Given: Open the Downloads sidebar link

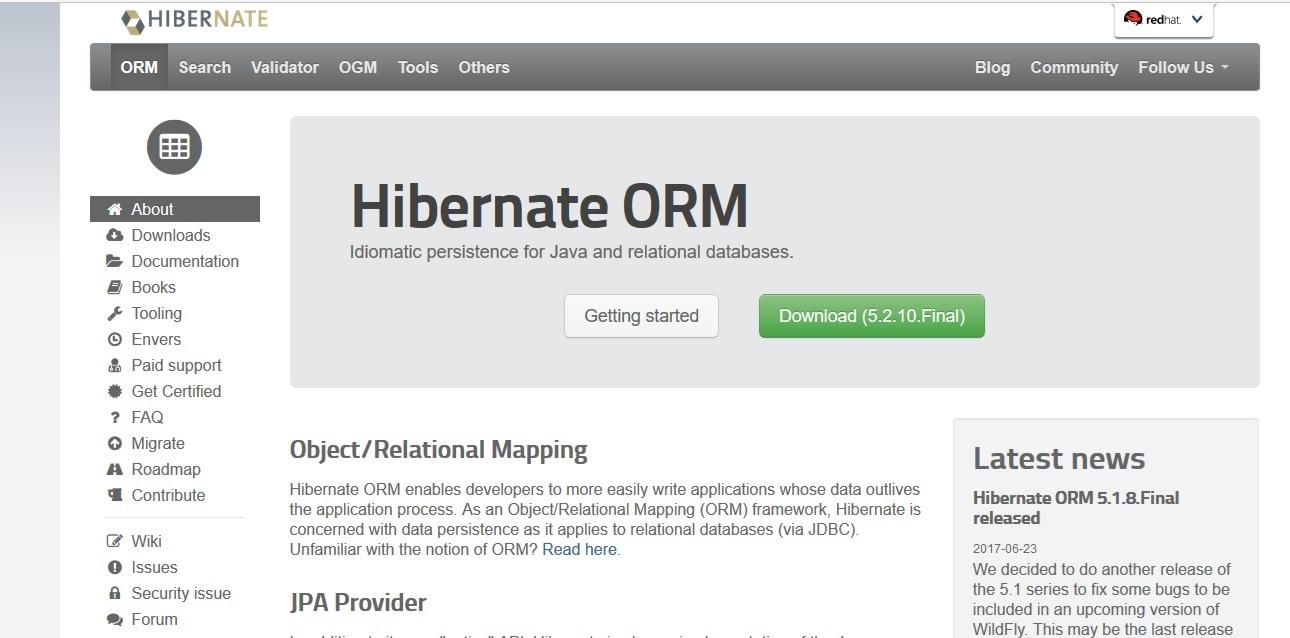Looking at the screenshot, I should point(171,235).
